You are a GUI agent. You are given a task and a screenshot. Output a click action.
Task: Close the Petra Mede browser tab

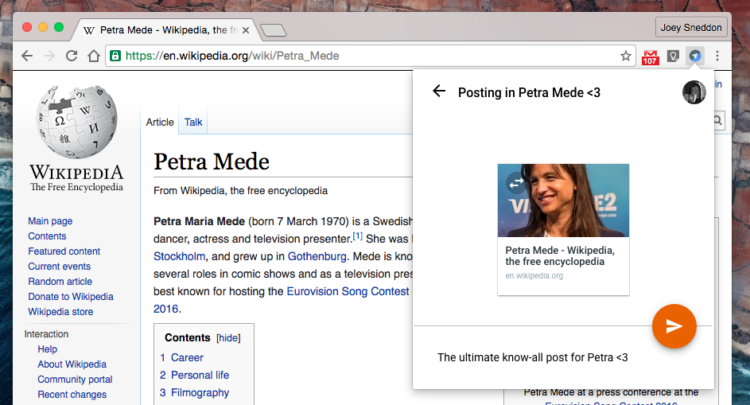point(245,30)
